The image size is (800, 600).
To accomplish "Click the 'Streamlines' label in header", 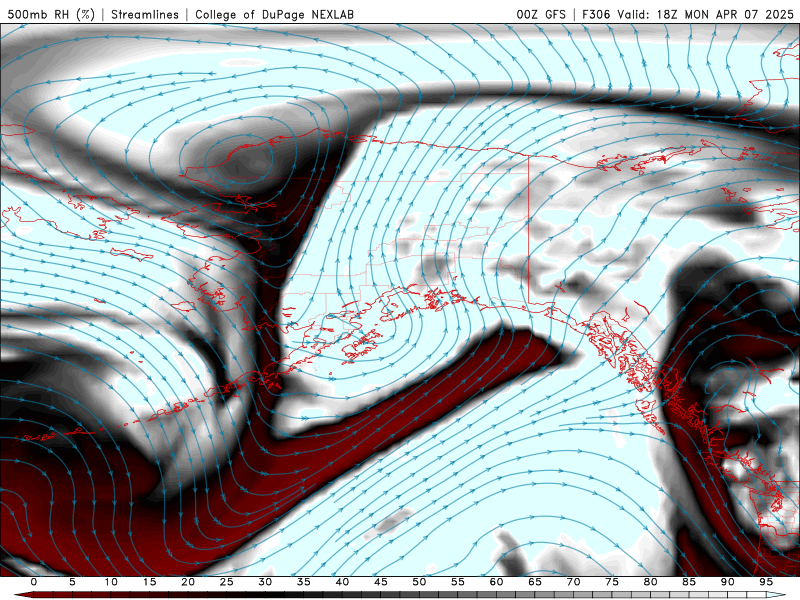I will 145,14.
